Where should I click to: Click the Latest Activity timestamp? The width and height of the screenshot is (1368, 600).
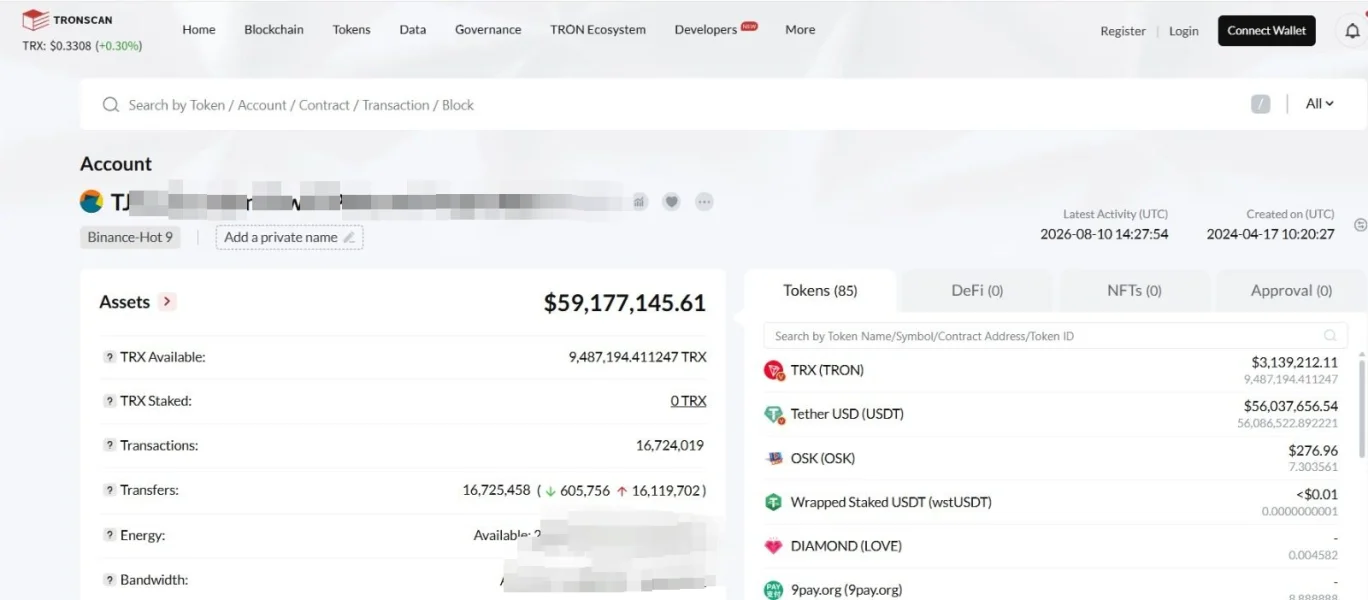(x=1104, y=234)
